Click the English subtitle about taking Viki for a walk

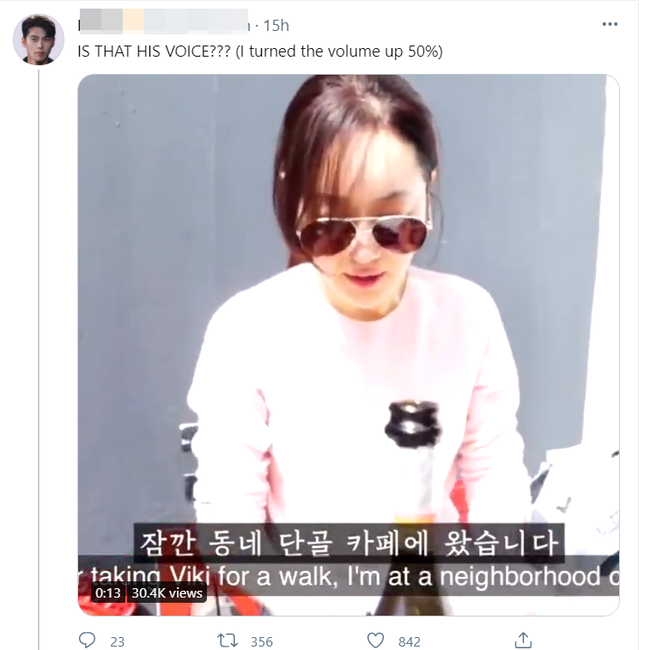click(349, 576)
